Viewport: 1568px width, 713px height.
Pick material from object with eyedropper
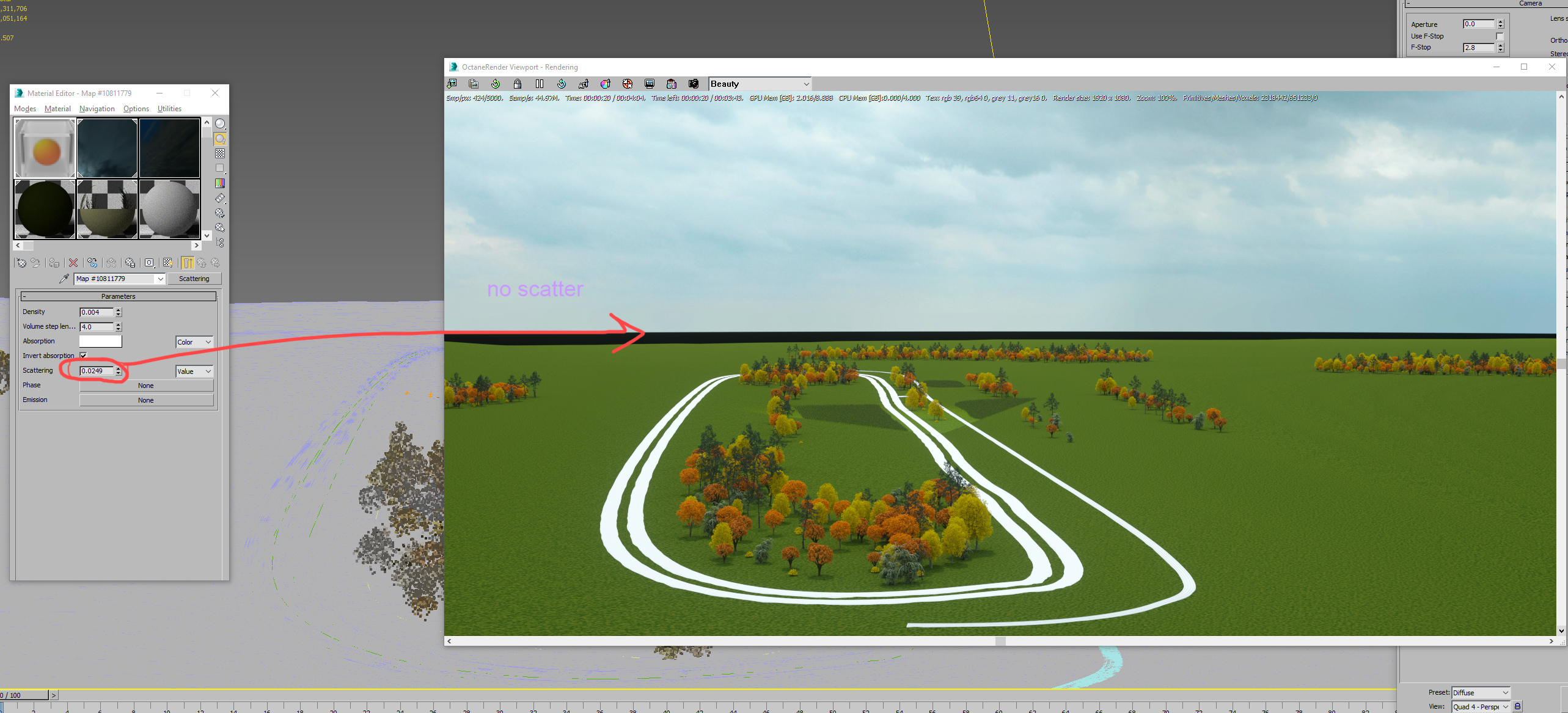(64, 279)
